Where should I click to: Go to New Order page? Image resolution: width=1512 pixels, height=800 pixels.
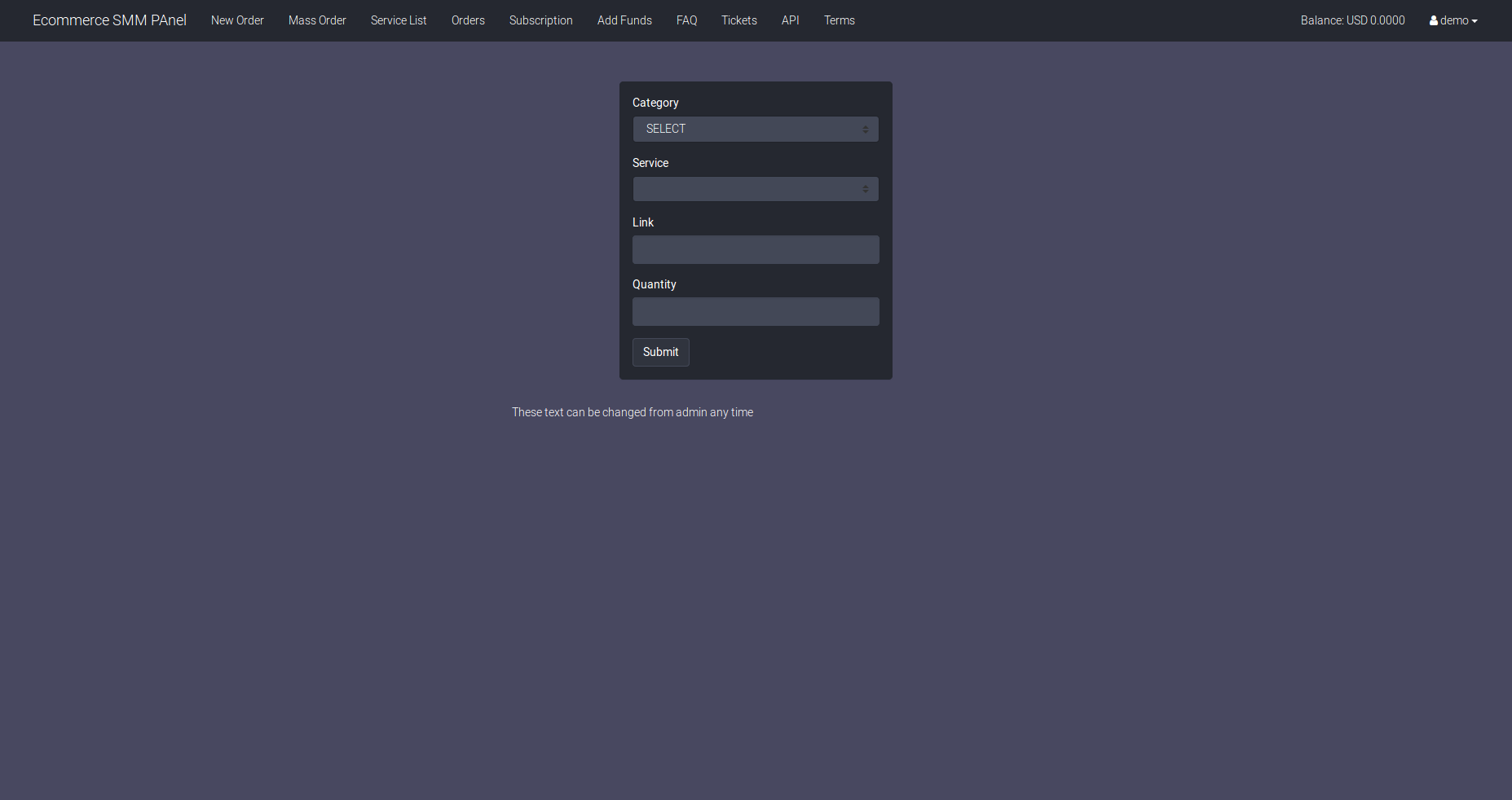[237, 20]
